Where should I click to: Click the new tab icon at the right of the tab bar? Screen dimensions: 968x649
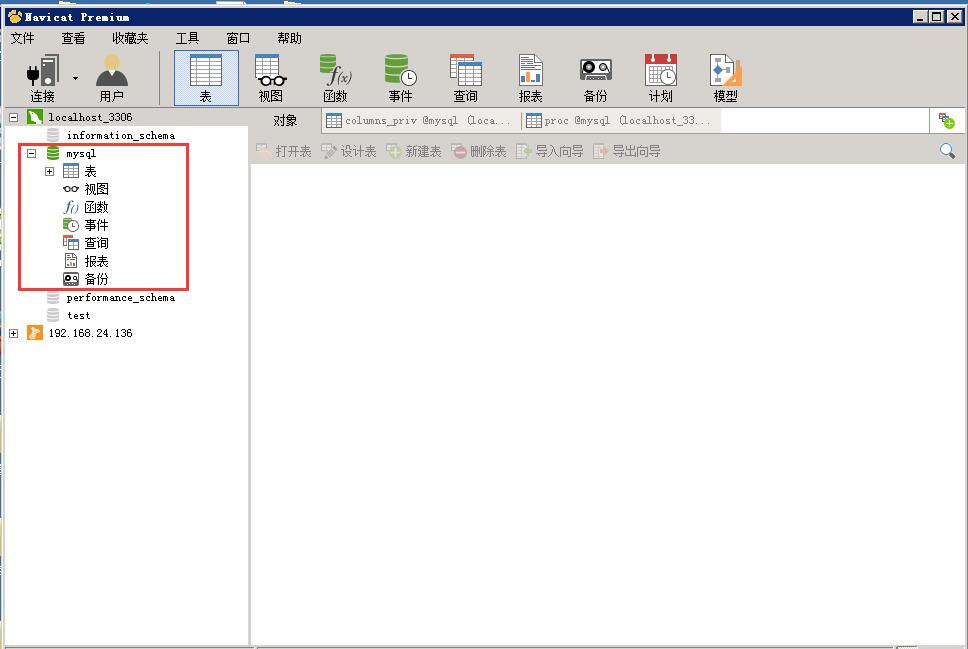(x=946, y=120)
